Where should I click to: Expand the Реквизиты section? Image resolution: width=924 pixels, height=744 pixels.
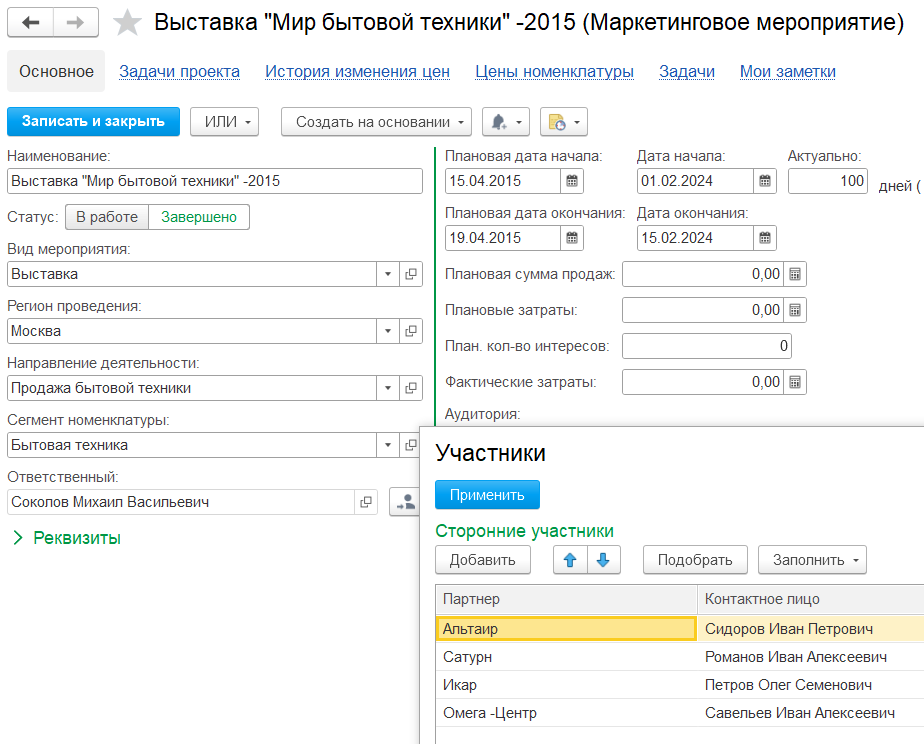[x=66, y=538]
